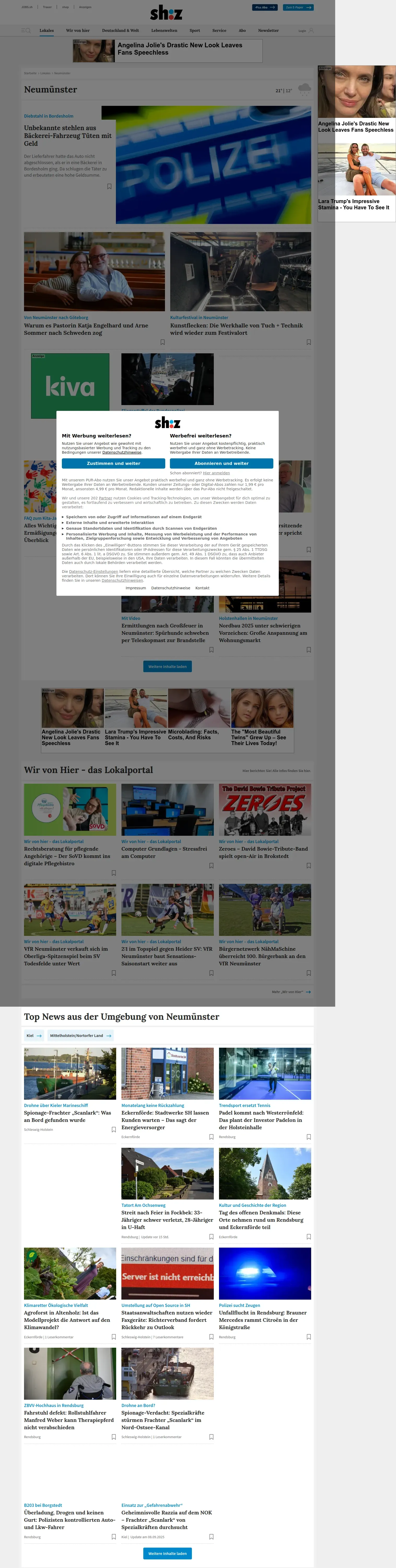Select the 'Mittelholstein/Nortorfer Land' region chip

(x=80, y=1035)
